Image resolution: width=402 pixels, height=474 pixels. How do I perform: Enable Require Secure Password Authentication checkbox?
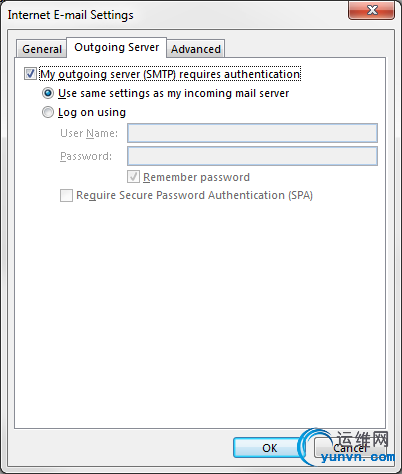[x=66, y=195]
